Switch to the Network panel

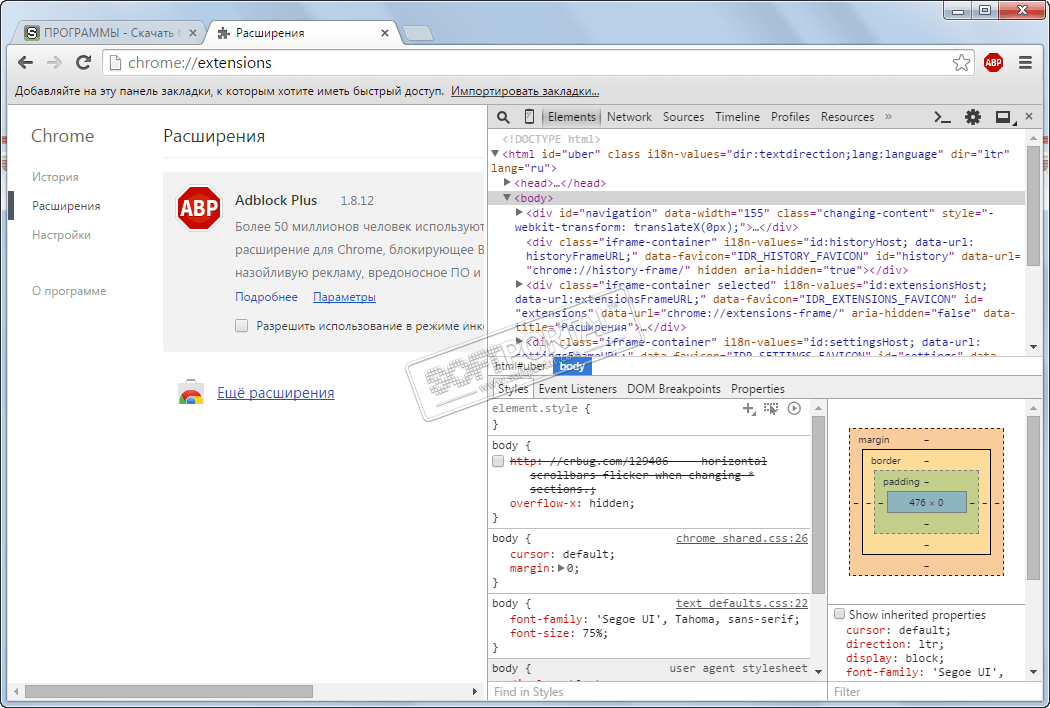click(x=629, y=117)
